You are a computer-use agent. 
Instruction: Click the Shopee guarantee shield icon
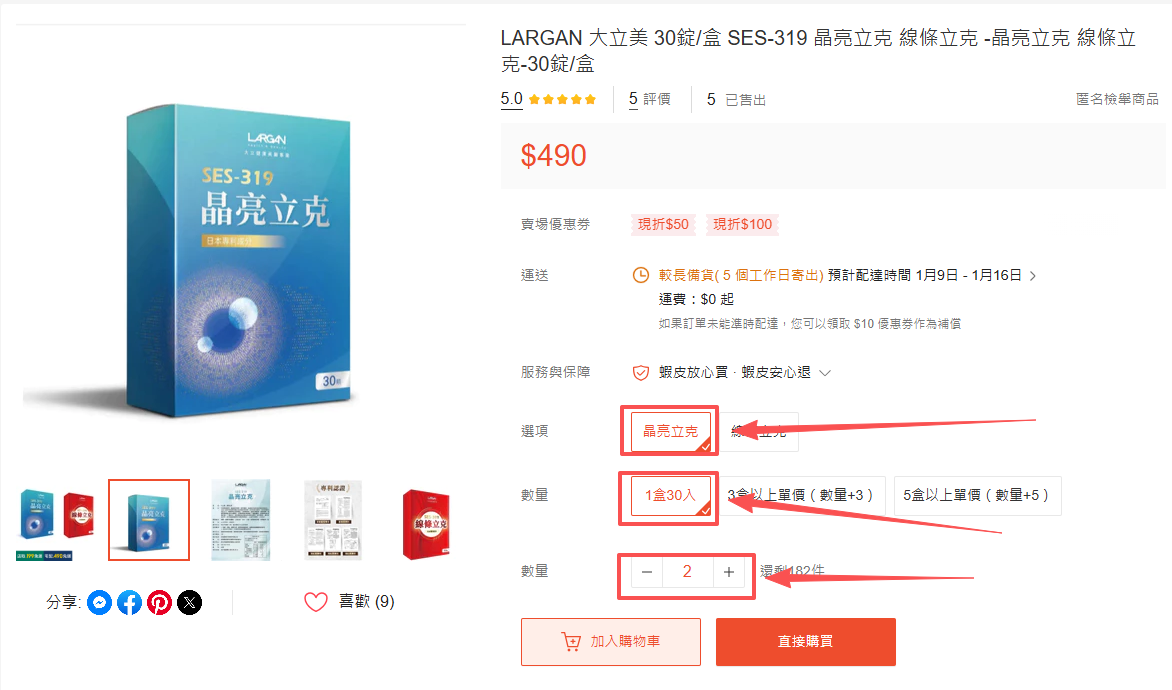tap(641, 372)
